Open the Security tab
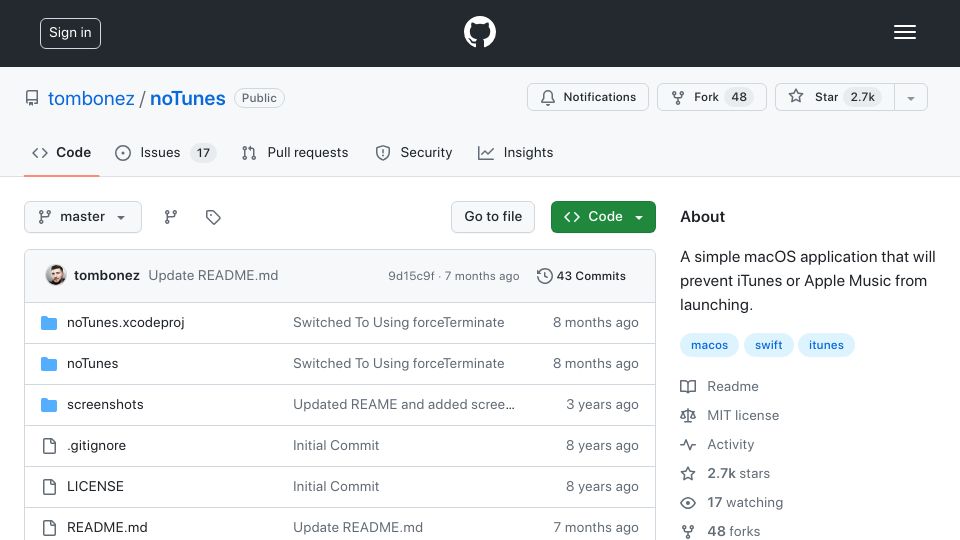The height and width of the screenshot is (540, 960). (x=413, y=152)
